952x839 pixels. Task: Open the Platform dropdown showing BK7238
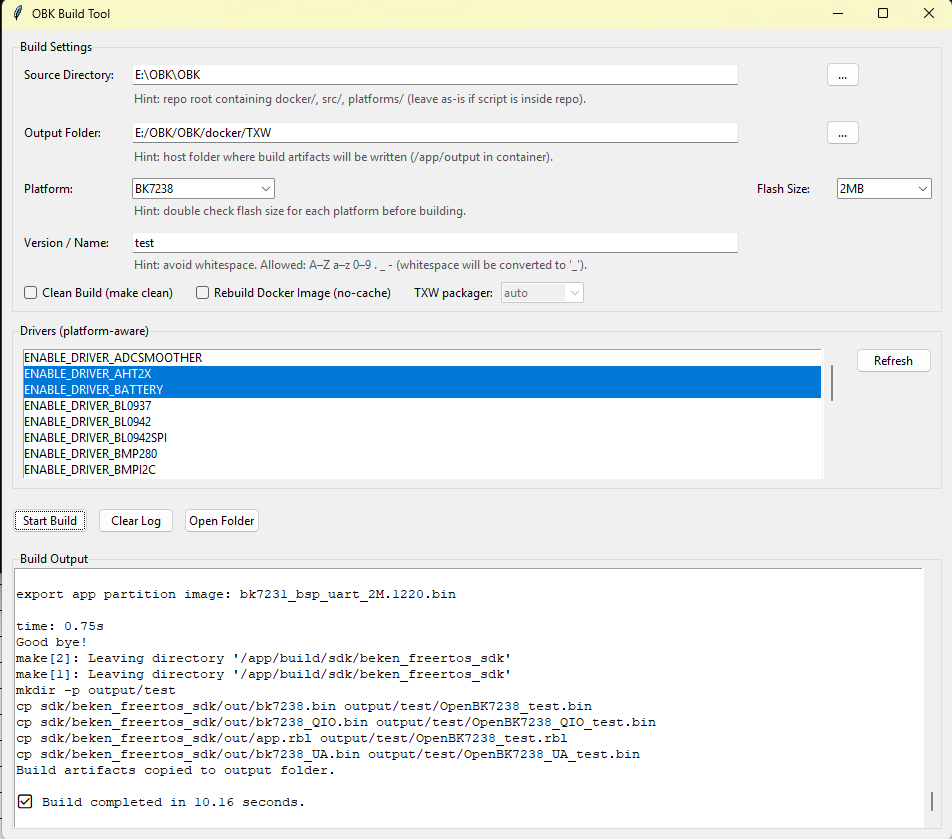pyautogui.click(x=203, y=189)
